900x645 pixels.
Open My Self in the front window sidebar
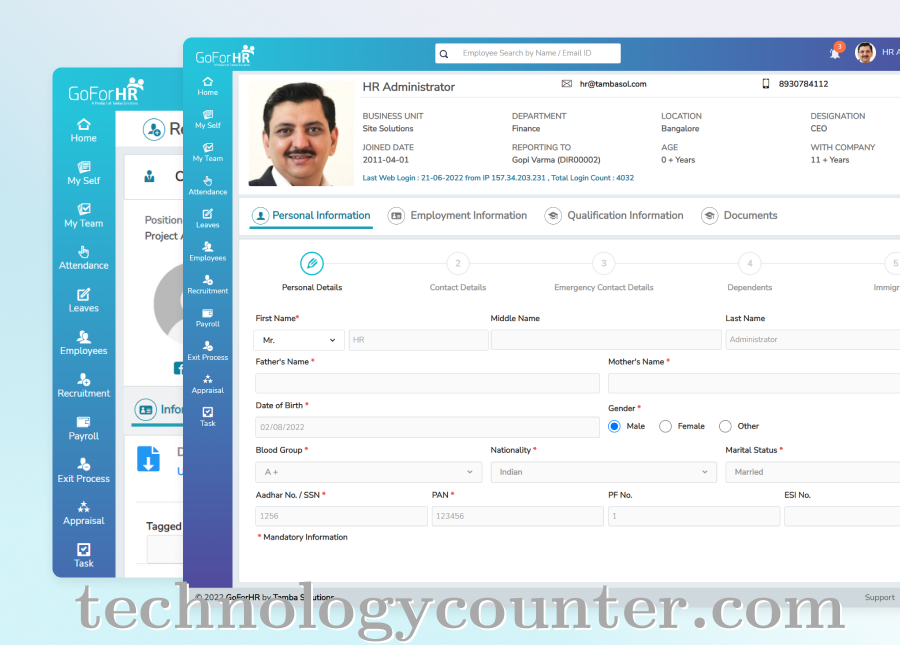tap(208, 119)
